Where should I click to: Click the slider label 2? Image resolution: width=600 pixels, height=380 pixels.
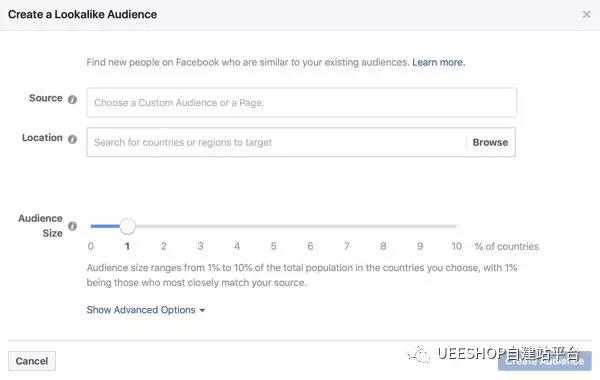coord(164,246)
